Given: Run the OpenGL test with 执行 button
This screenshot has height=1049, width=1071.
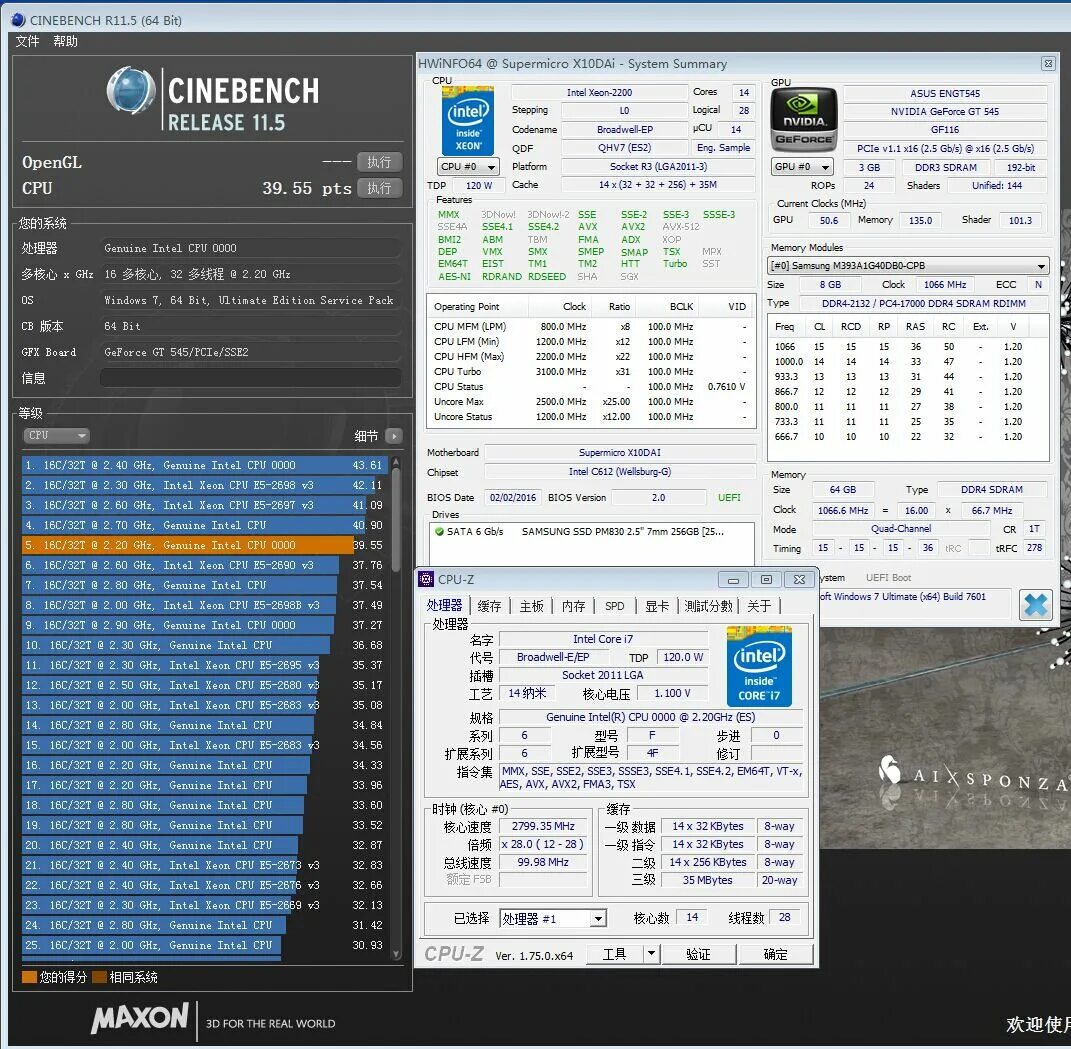Looking at the screenshot, I should pos(379,162).
